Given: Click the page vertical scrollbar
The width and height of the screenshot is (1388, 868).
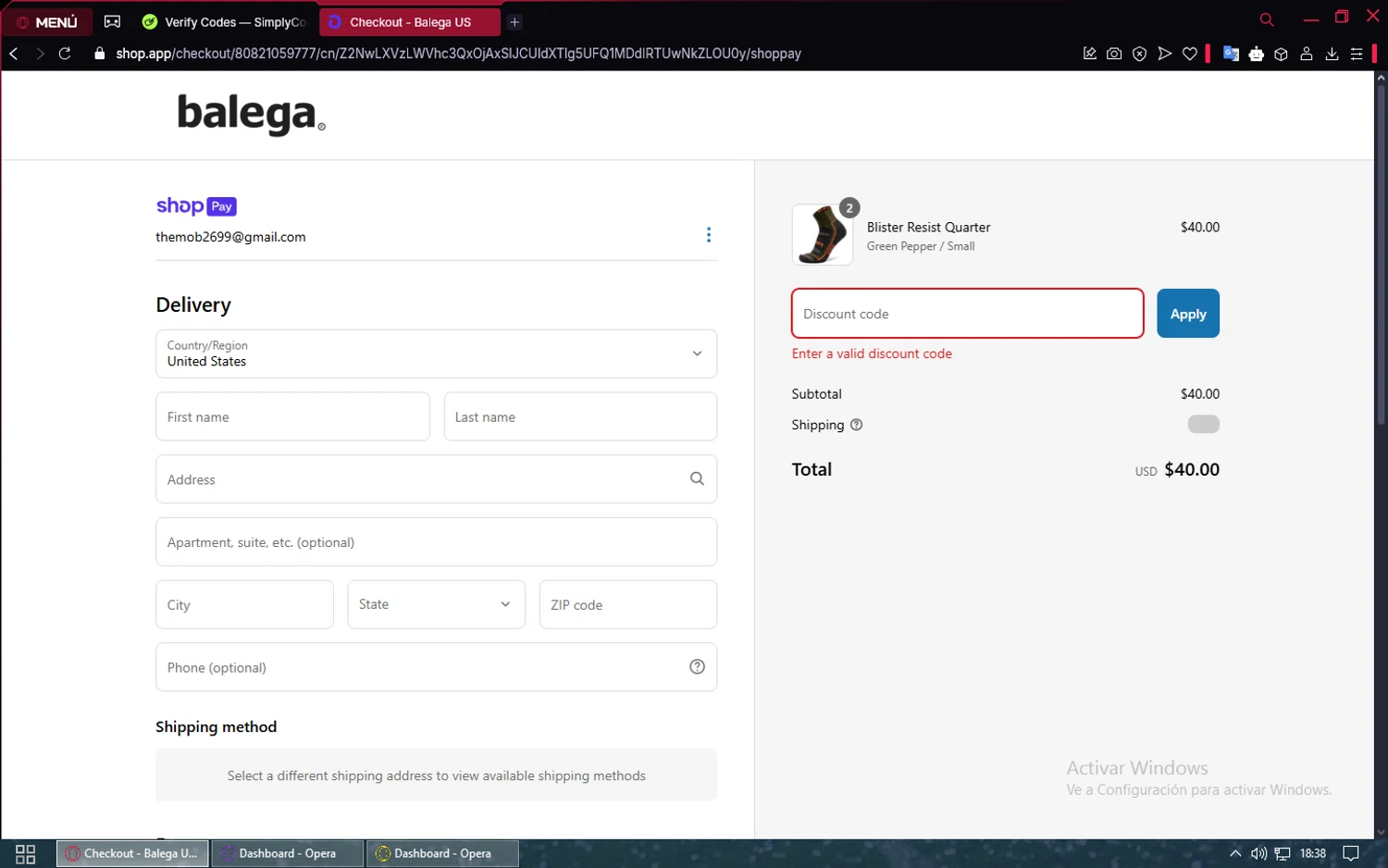Looking at the screenshot, I should click(x=1381, y=254).
